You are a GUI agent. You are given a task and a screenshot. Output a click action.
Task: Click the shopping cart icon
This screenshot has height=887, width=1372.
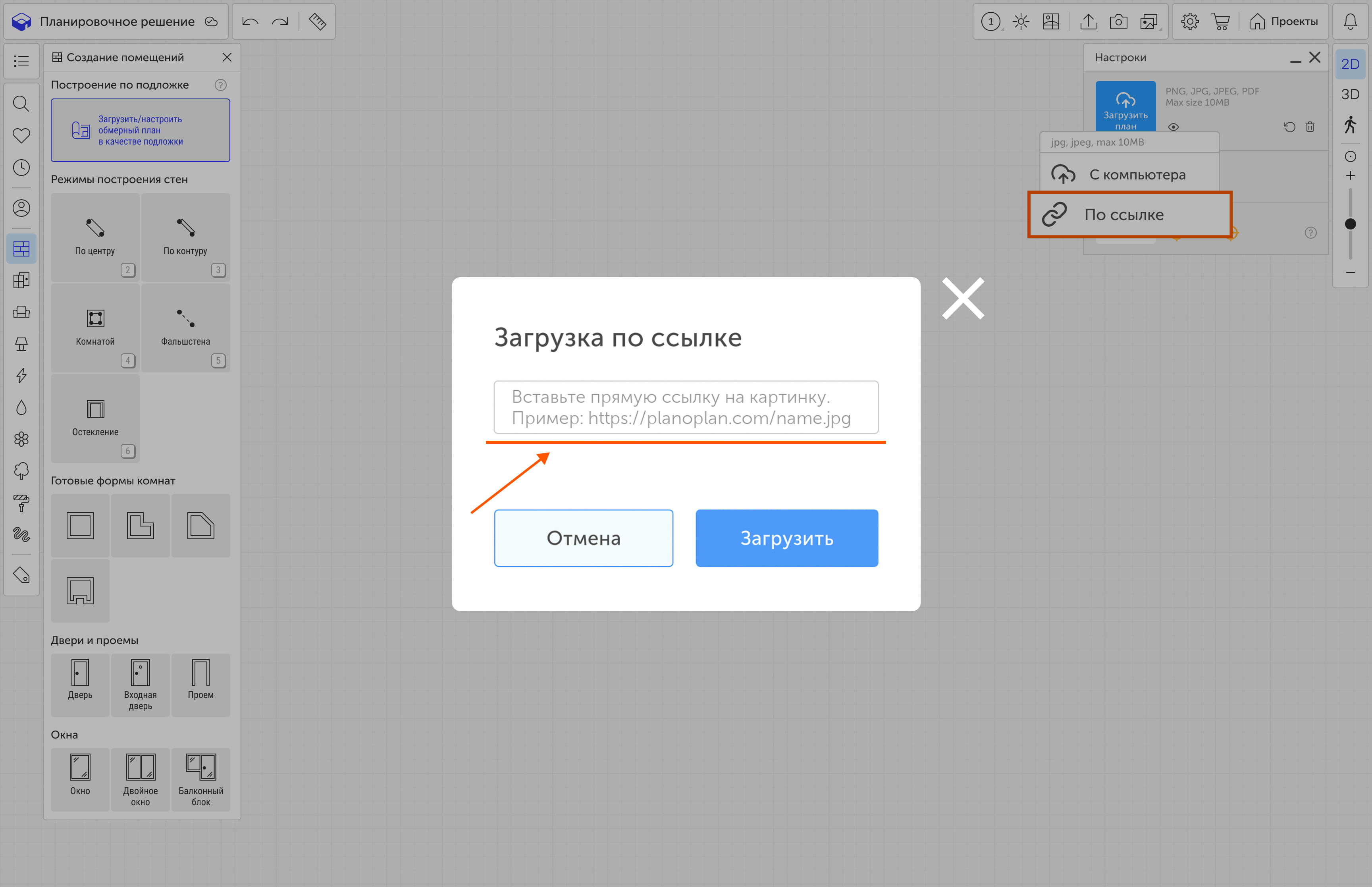click(x=1220, y=22)
